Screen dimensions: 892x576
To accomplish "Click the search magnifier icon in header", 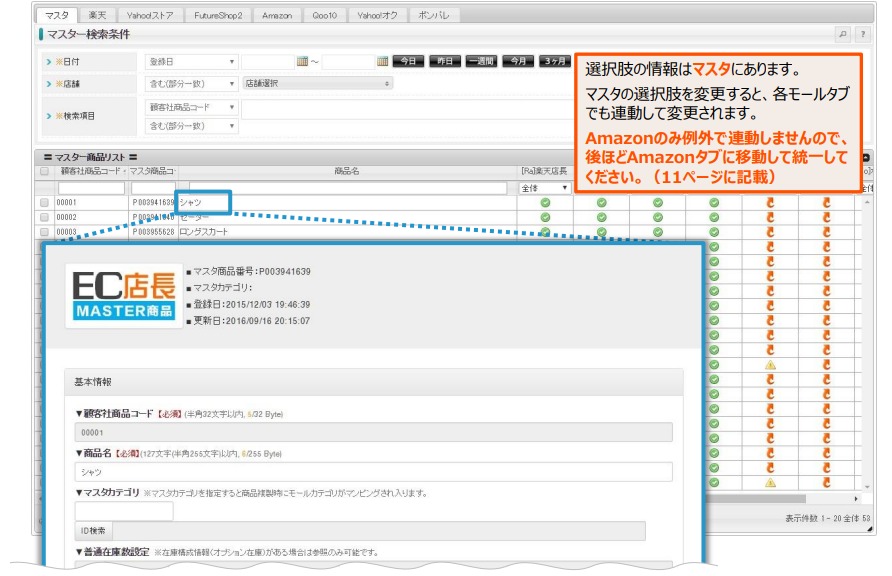I will coord(843,34).
